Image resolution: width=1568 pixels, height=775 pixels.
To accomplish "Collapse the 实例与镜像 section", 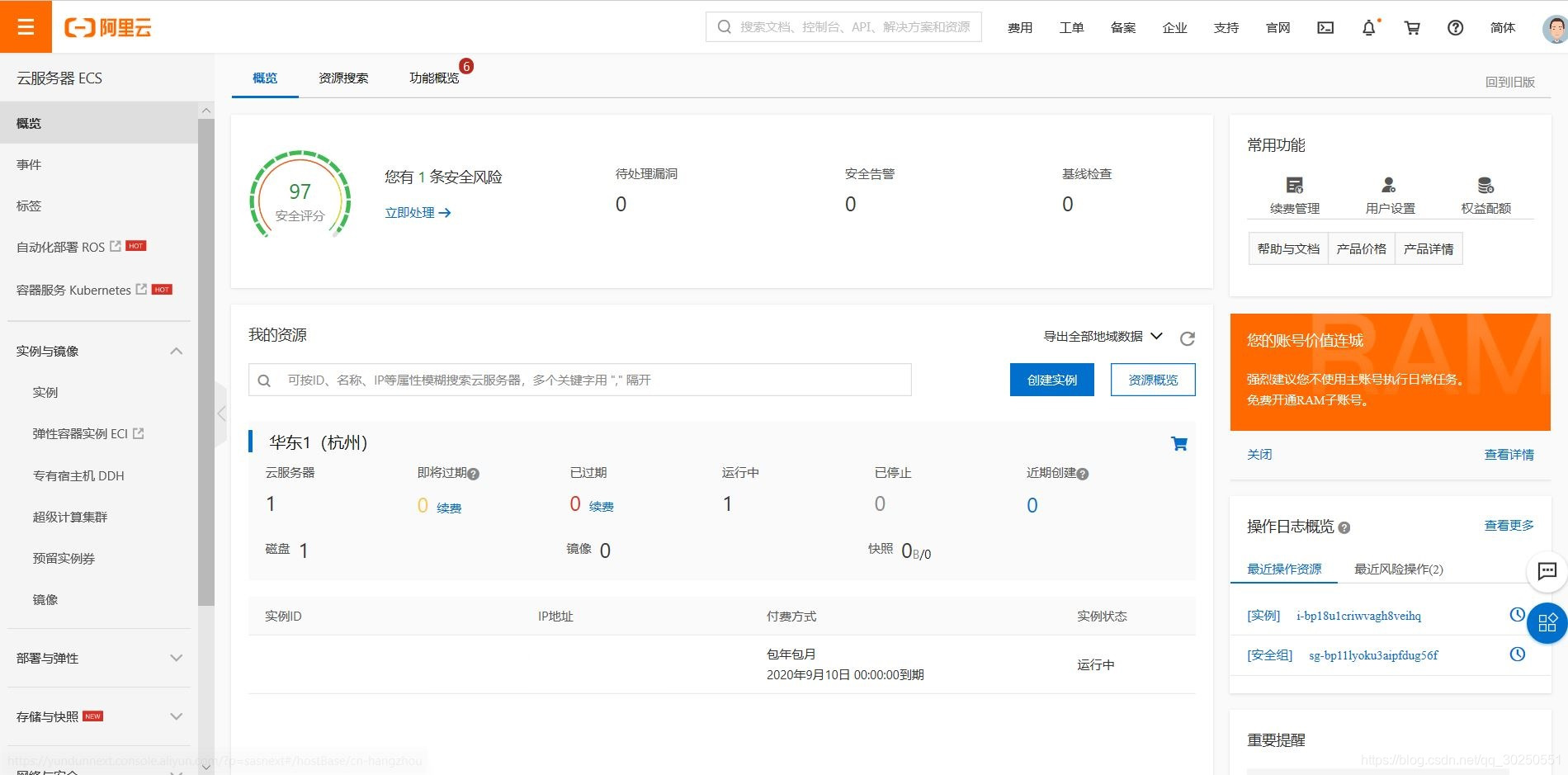I will click(176, 351).
